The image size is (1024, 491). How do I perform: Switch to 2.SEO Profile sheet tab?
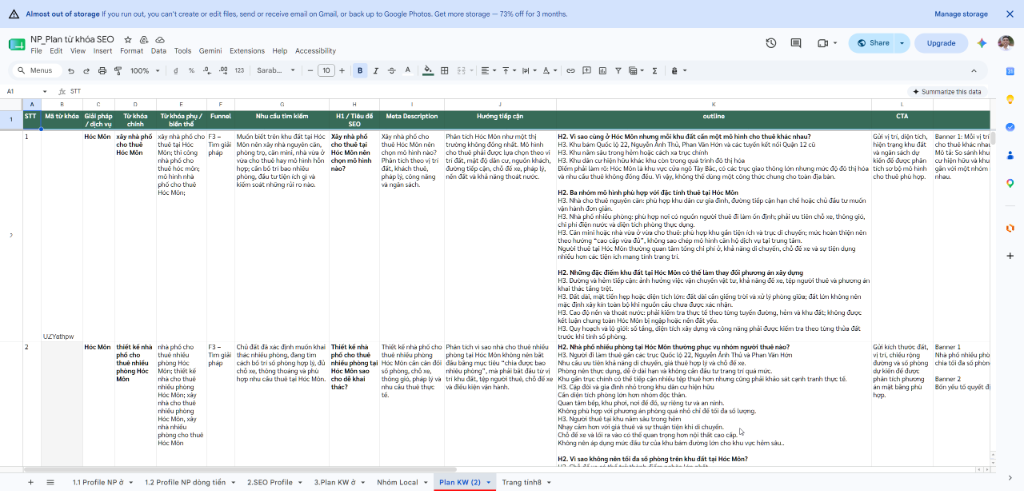pos(269,483)
